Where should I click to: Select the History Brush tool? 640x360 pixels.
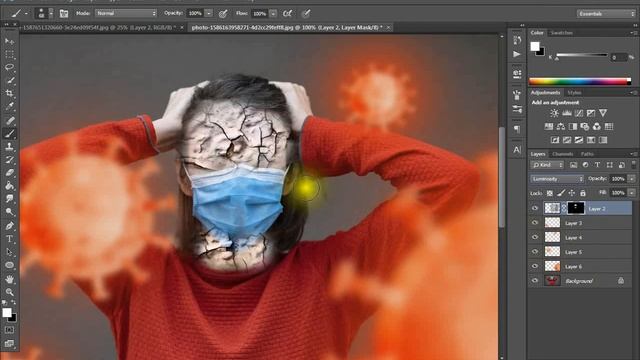tap(9, 160)
